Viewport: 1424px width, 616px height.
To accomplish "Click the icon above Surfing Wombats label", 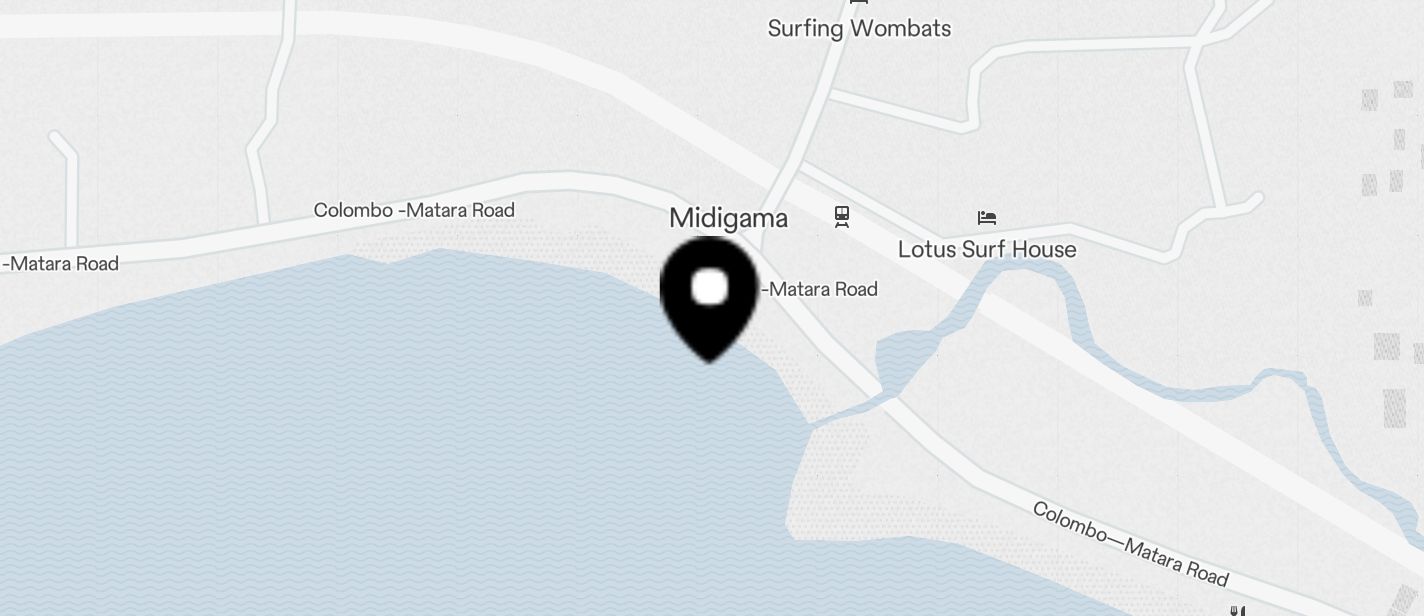I will 857,3.
